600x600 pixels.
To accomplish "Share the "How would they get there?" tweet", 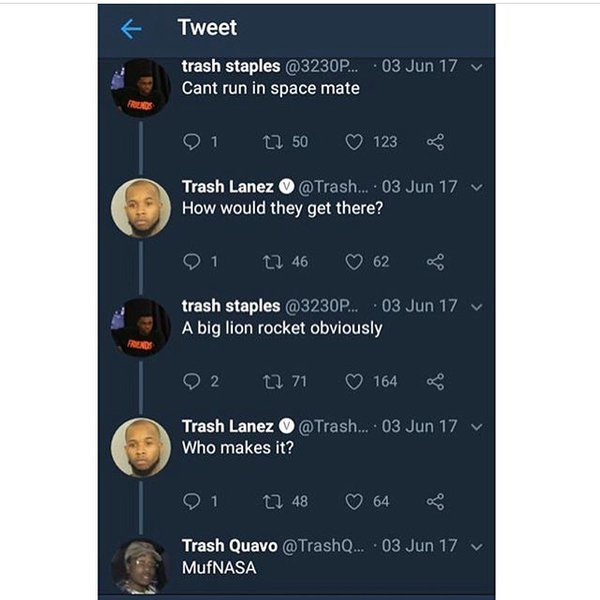I will (435, 262).
